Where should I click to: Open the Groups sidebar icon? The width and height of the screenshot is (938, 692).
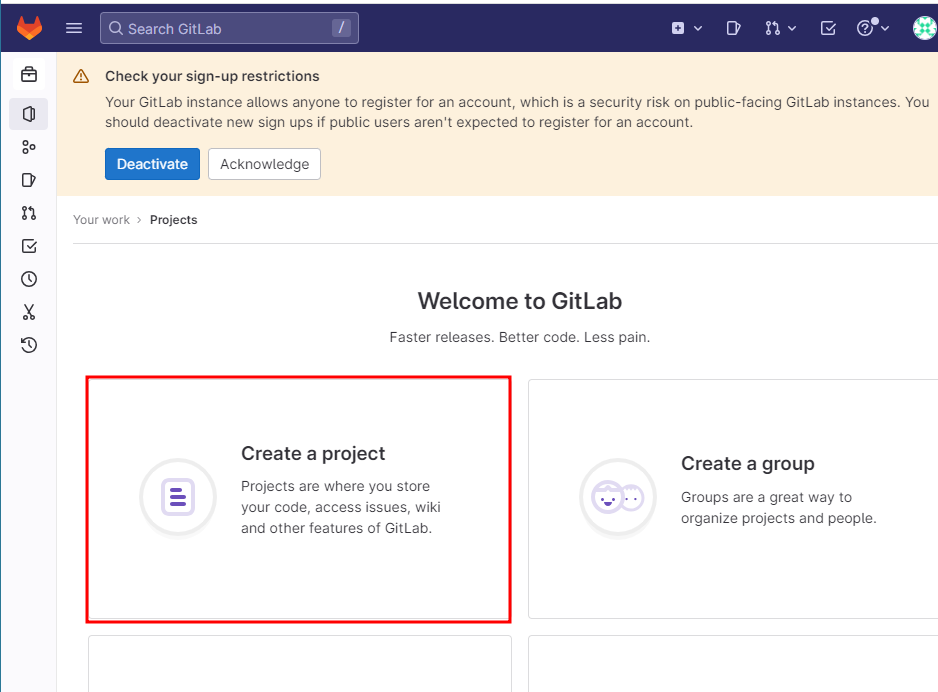(29, 147)
